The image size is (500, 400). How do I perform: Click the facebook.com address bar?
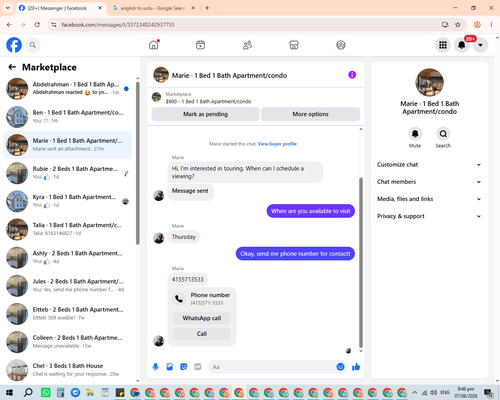coord(247,25)
